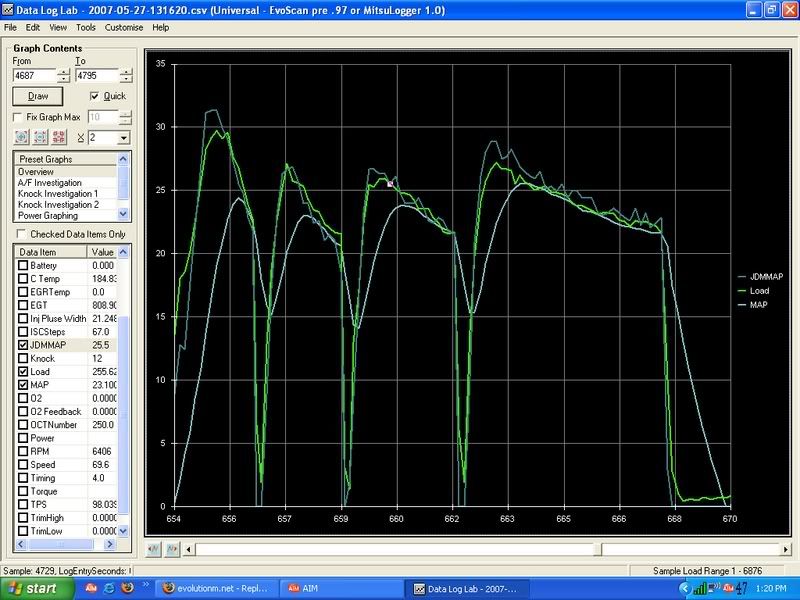
Task: Click the zoom in graph icon
Action: point(22,137)
